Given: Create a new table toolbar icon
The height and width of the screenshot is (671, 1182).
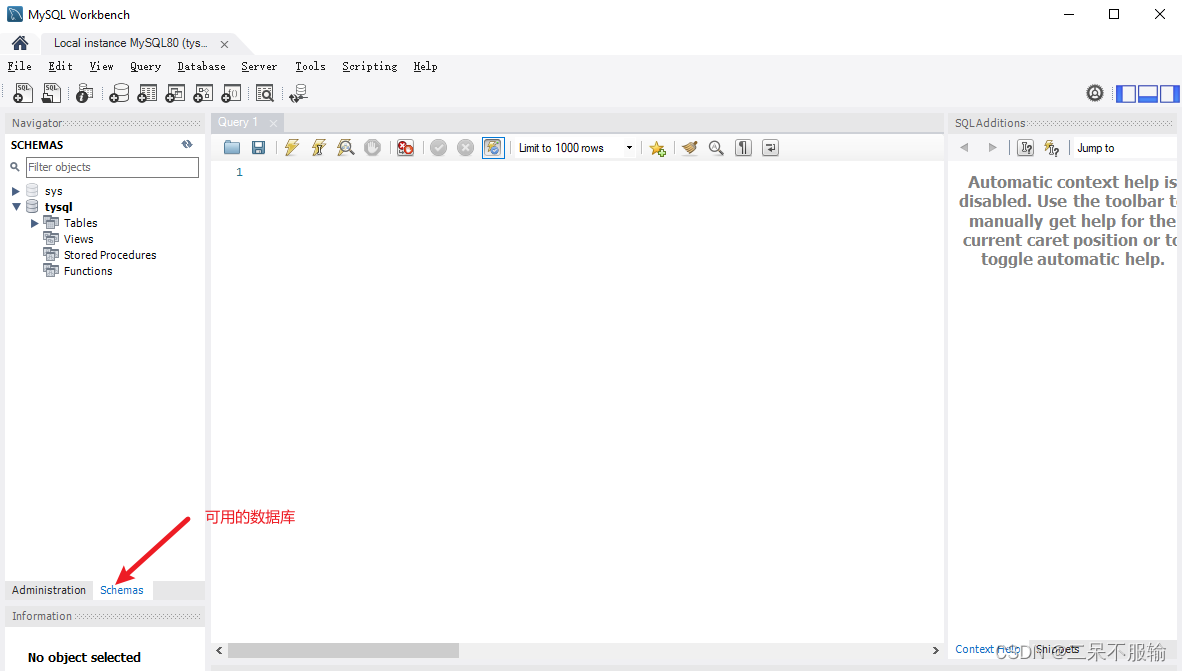Looking at the screenshot, I should pos(147,93).
